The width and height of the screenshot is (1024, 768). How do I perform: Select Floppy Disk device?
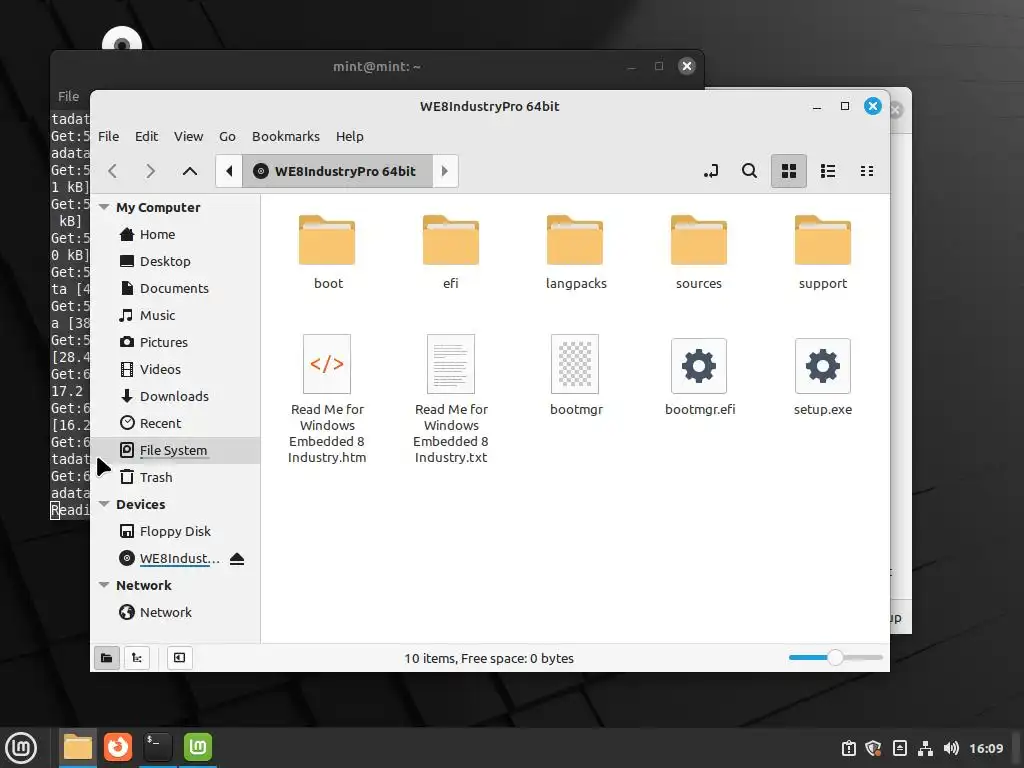point(175,532)
